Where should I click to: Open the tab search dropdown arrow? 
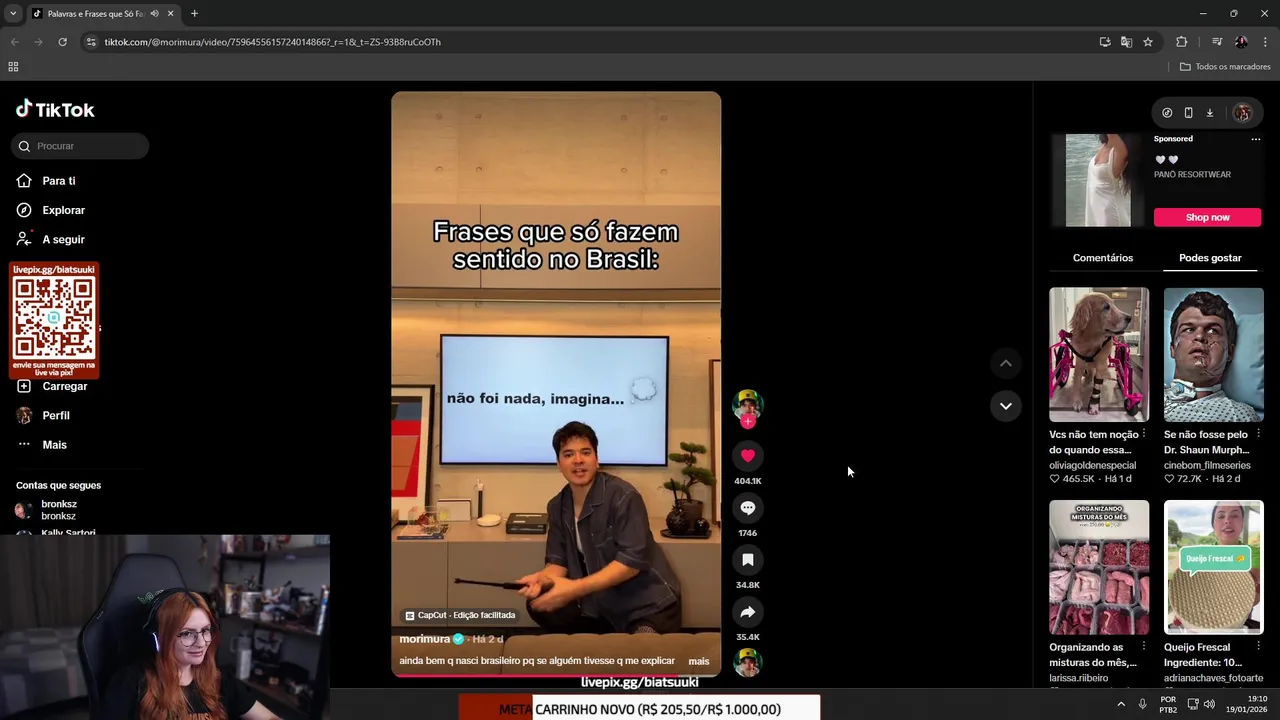click(12, 14)
